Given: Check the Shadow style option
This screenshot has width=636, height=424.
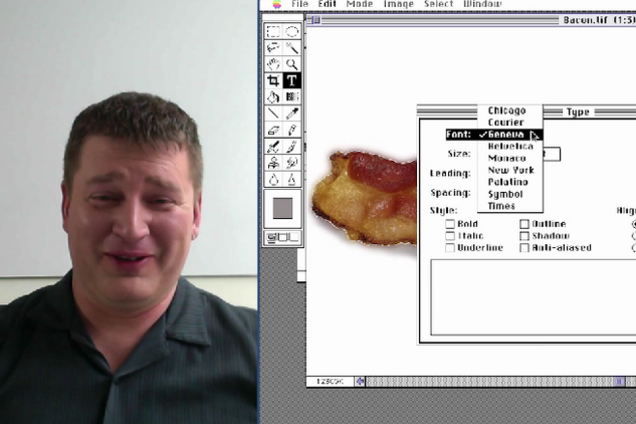Looking at the screenshot, I should (525, 236).
